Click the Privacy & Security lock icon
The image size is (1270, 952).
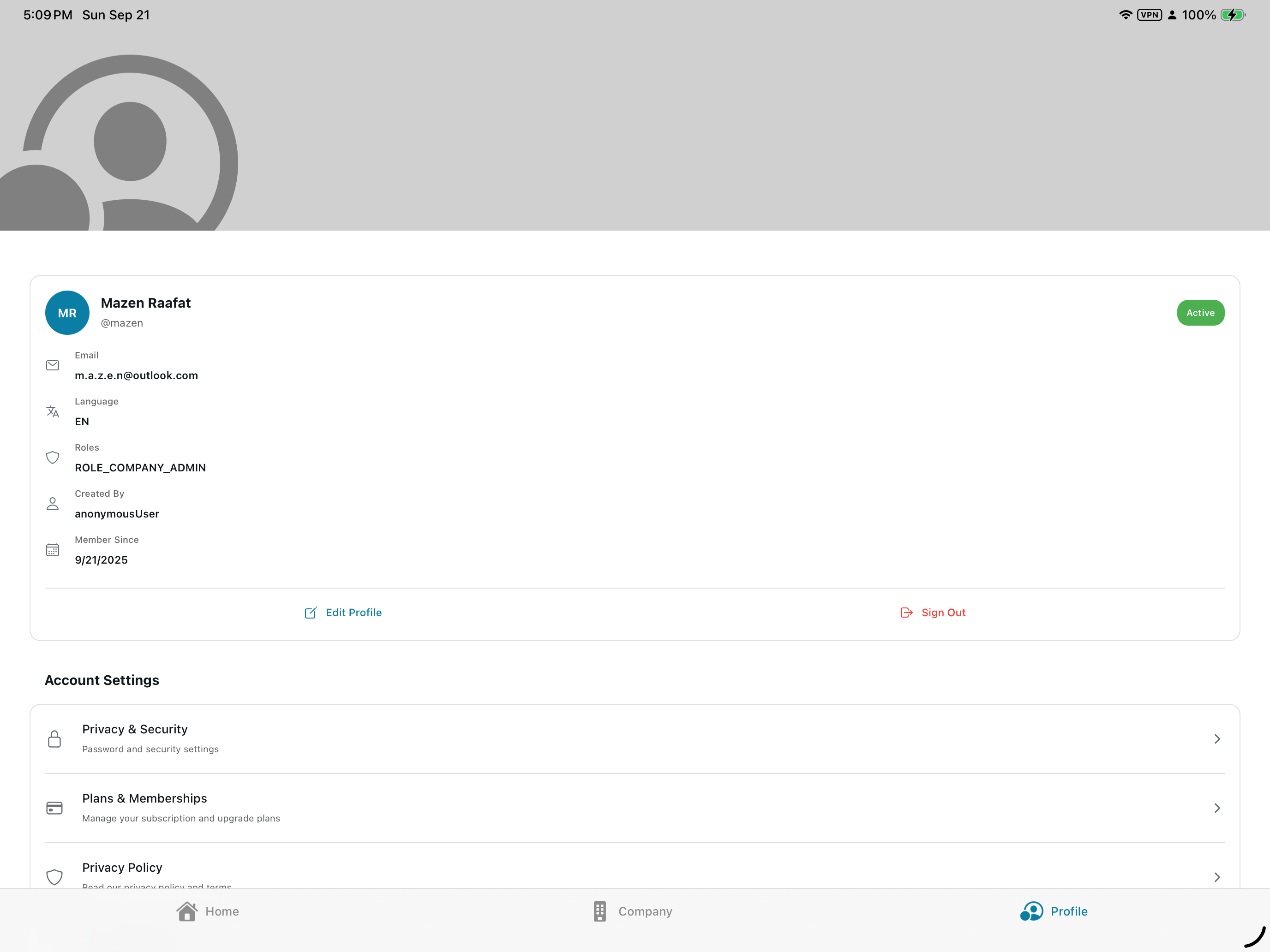click(54, 738)
